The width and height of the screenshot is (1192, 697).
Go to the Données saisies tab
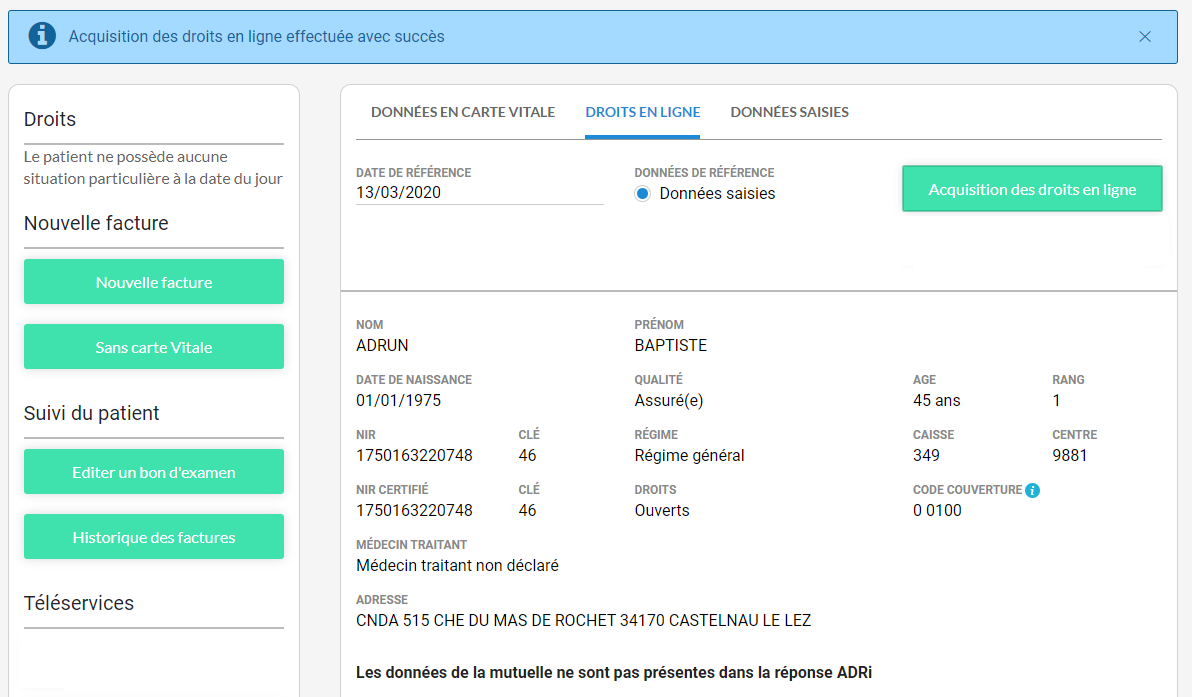click(789, 112)
